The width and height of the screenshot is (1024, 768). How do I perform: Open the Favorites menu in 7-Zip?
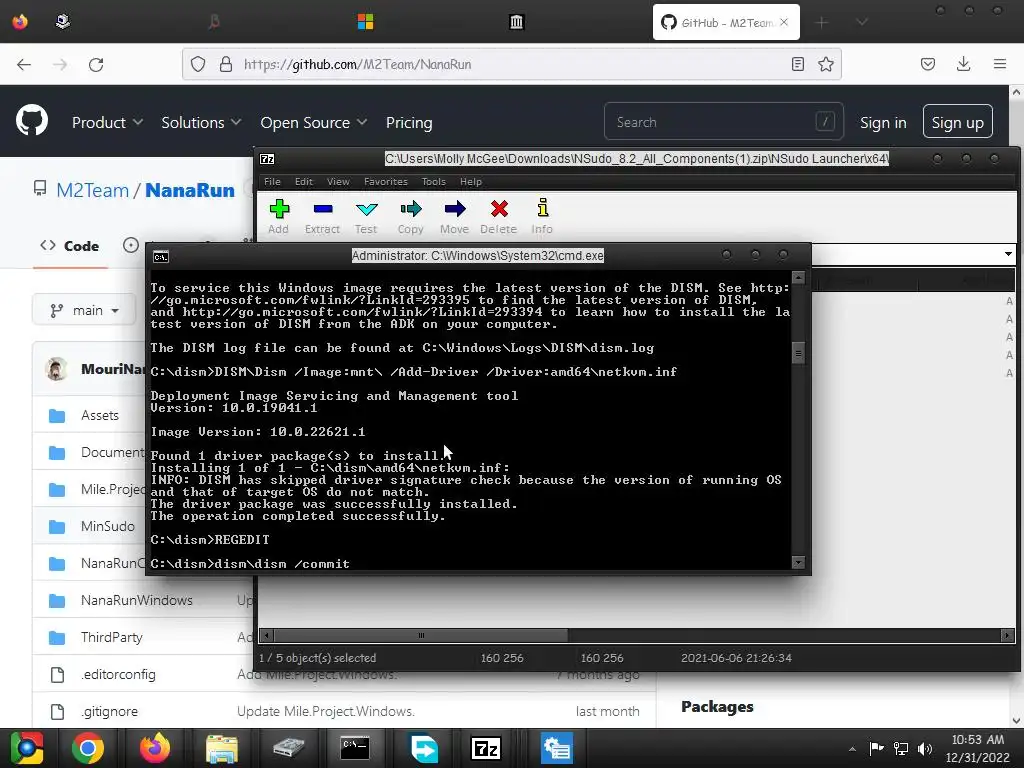386,182
